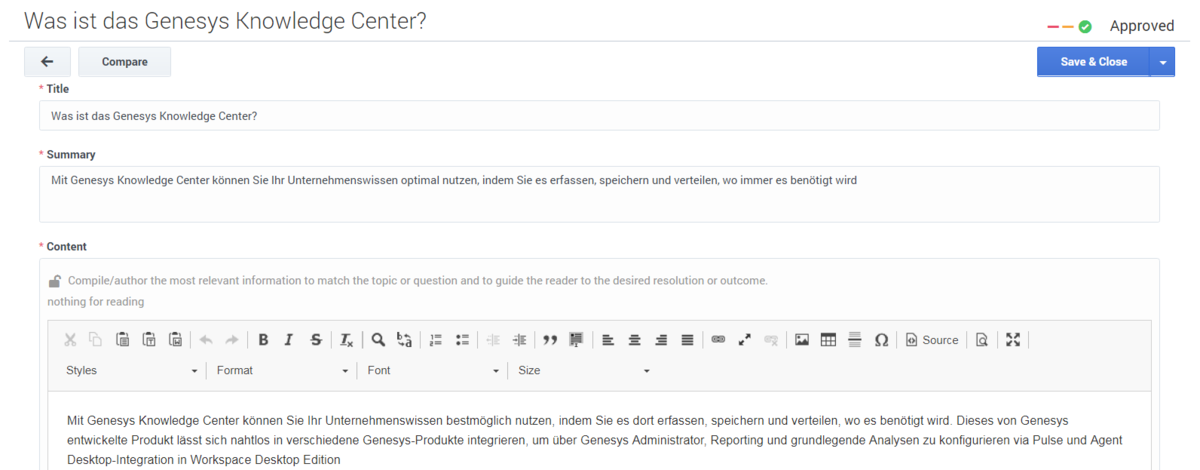The image size is (1200, 470).
Task: Open the Font dropdown
Action: tap(433, 371)
